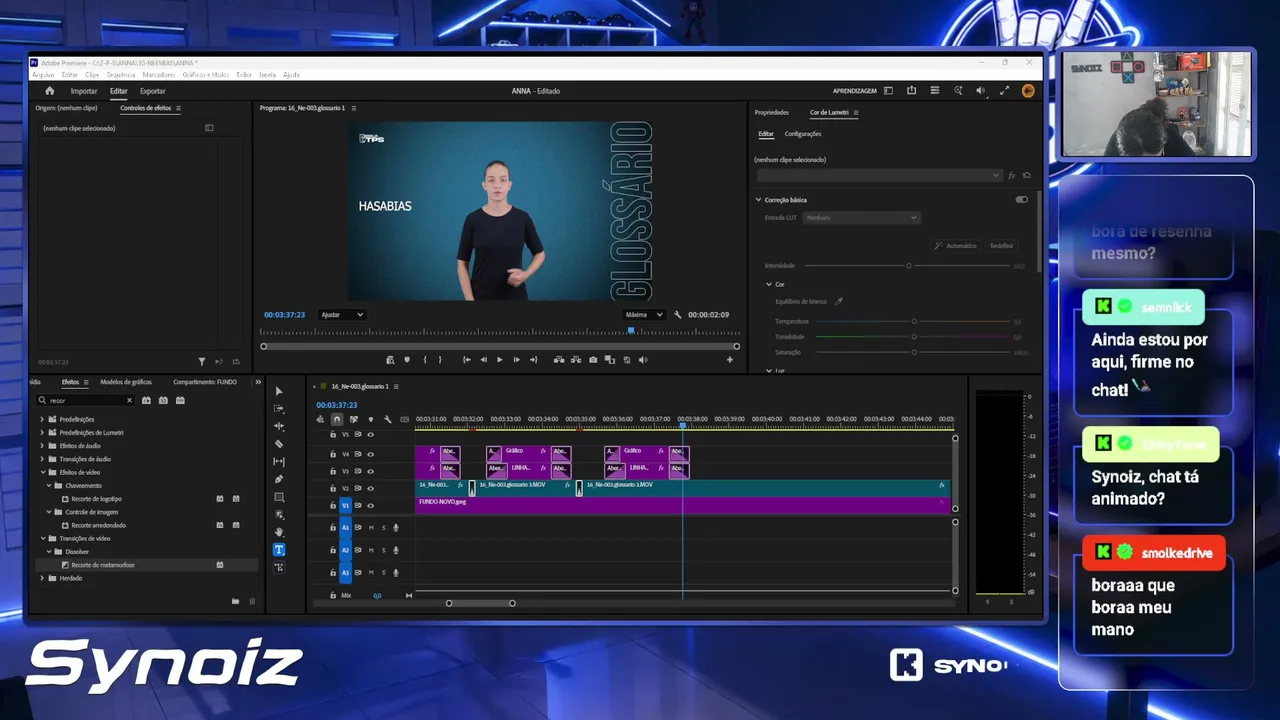Open the Entrada LUT dropdown
The width and height of the screenshot is (1280, 720).
[x=861, y=217]
